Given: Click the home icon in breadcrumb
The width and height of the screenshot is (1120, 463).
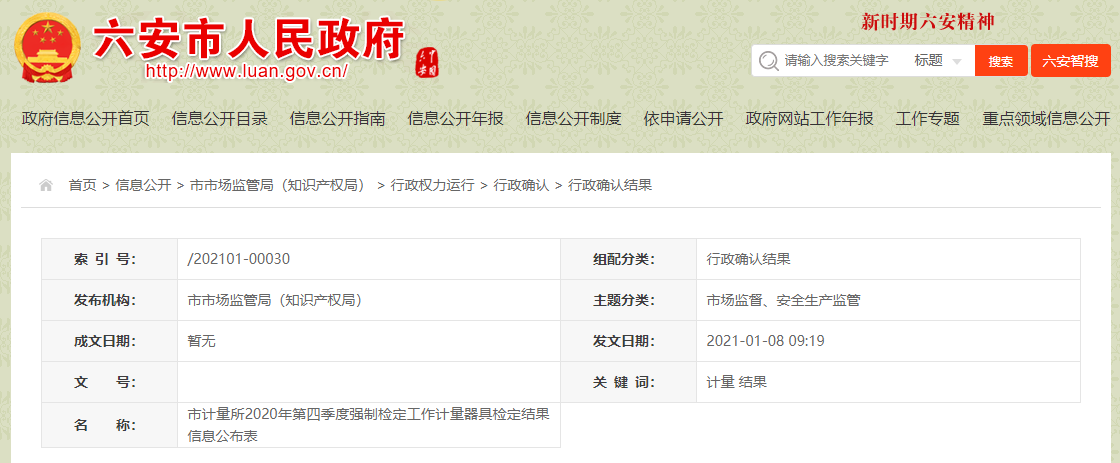Looking at the screenshot, I should click(x=46, y=185).
